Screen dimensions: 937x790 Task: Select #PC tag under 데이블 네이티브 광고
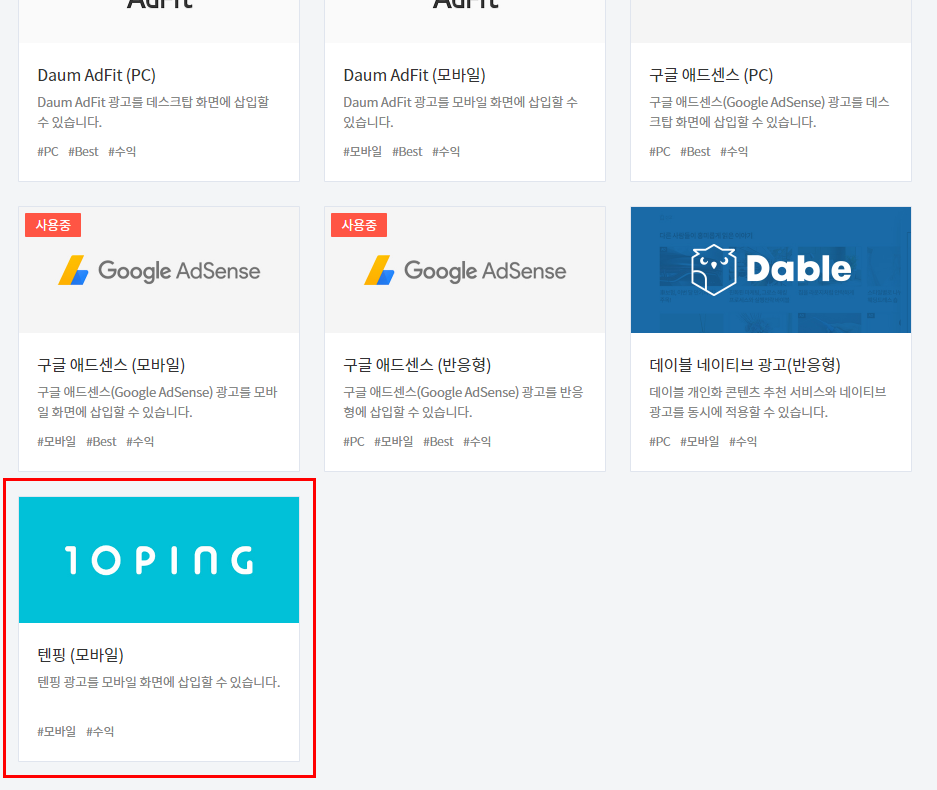660,442
